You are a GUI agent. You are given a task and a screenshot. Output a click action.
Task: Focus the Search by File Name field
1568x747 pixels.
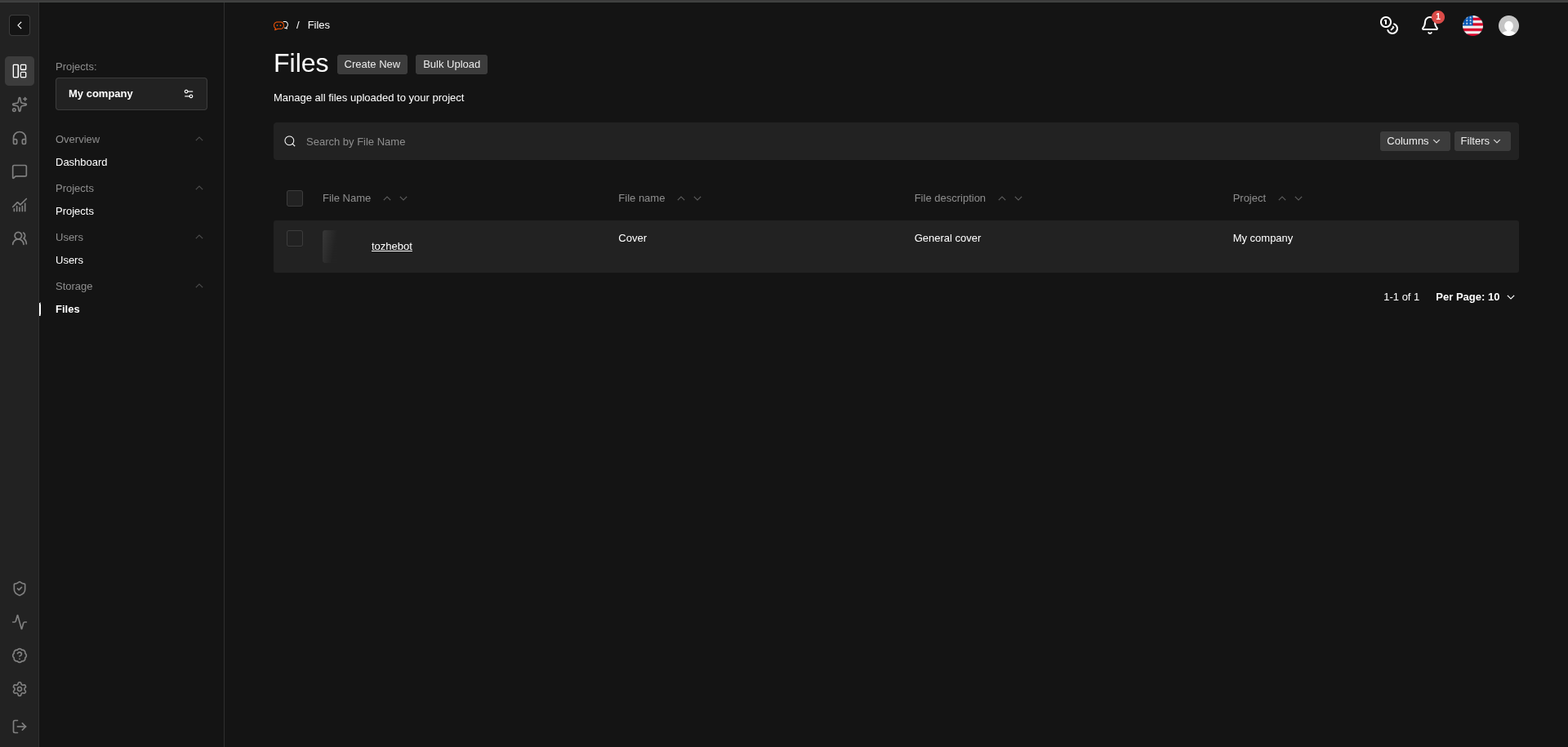(825, 141)
